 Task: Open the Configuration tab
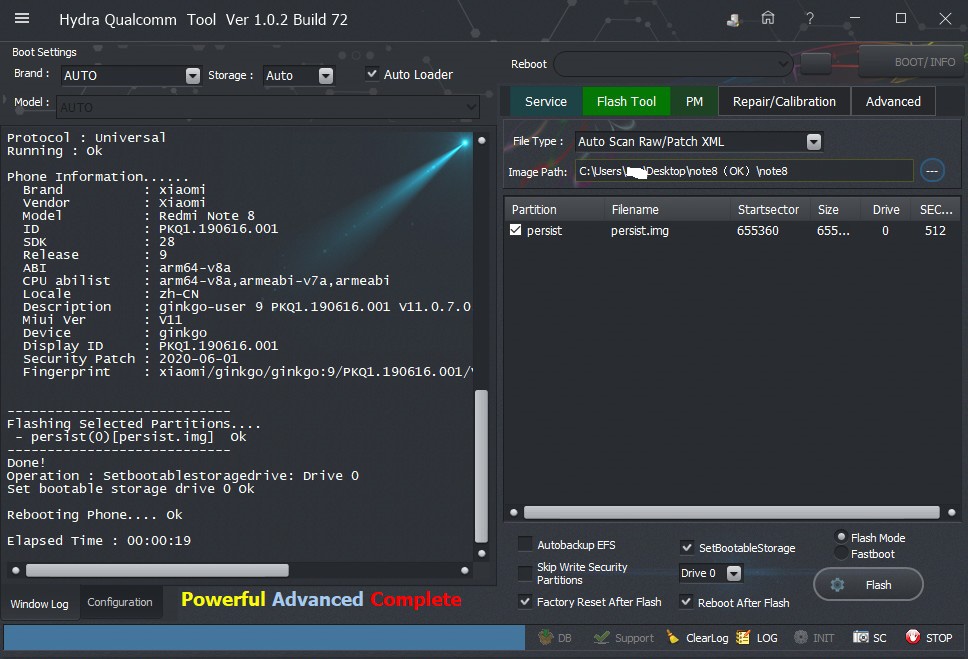click(120, 602)
